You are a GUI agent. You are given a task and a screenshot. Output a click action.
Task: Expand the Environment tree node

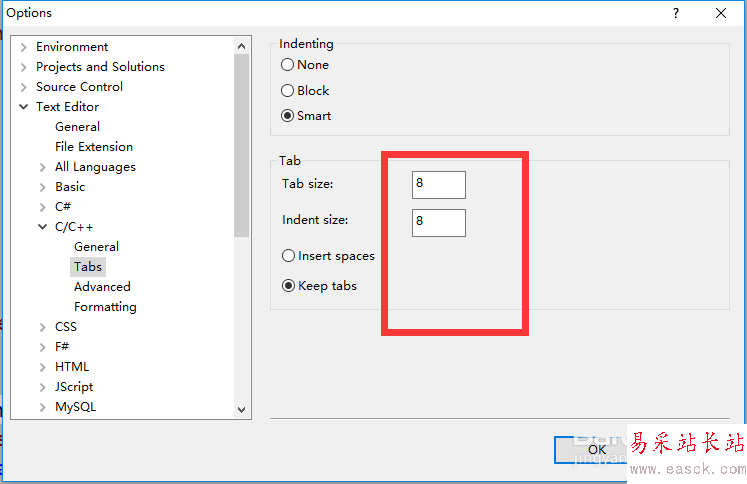(x=23, y=47)
